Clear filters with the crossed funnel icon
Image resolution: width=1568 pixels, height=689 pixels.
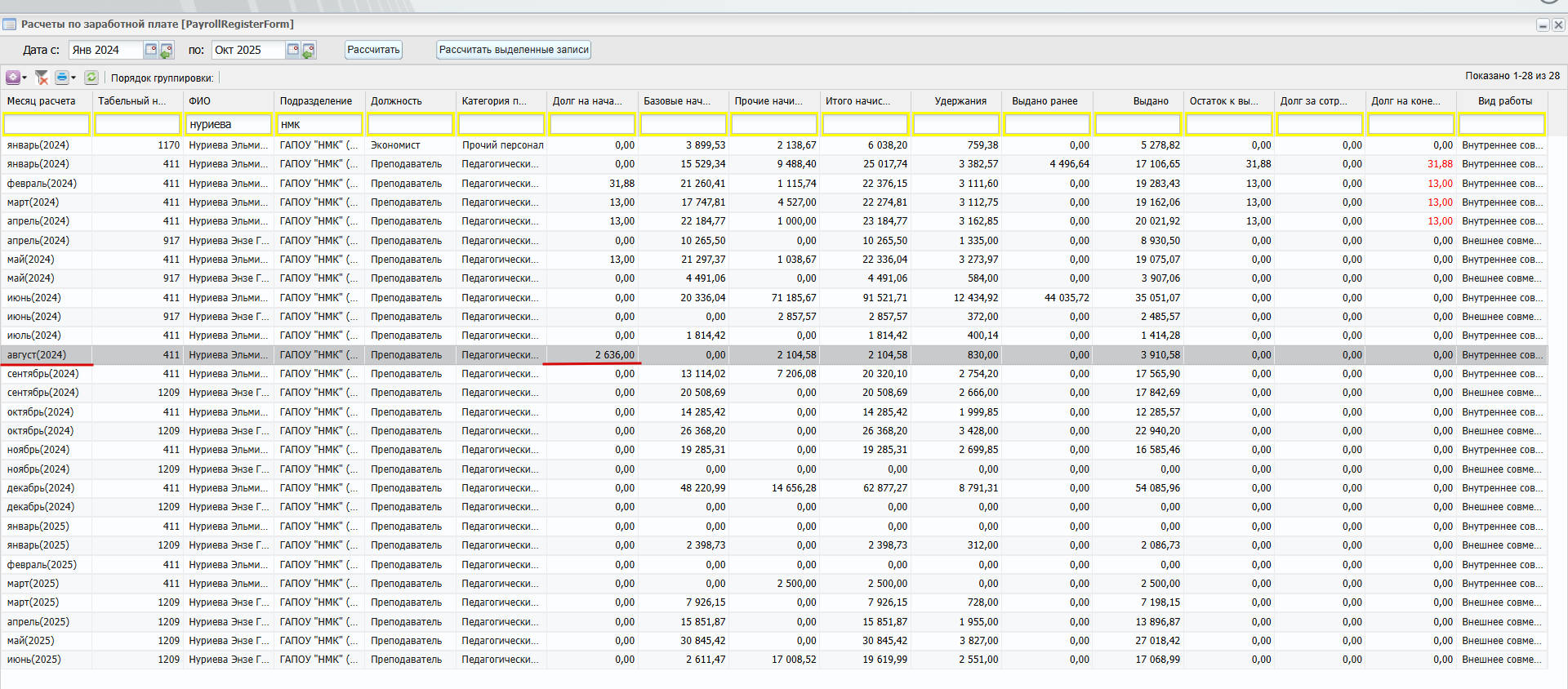pos(42,78)
